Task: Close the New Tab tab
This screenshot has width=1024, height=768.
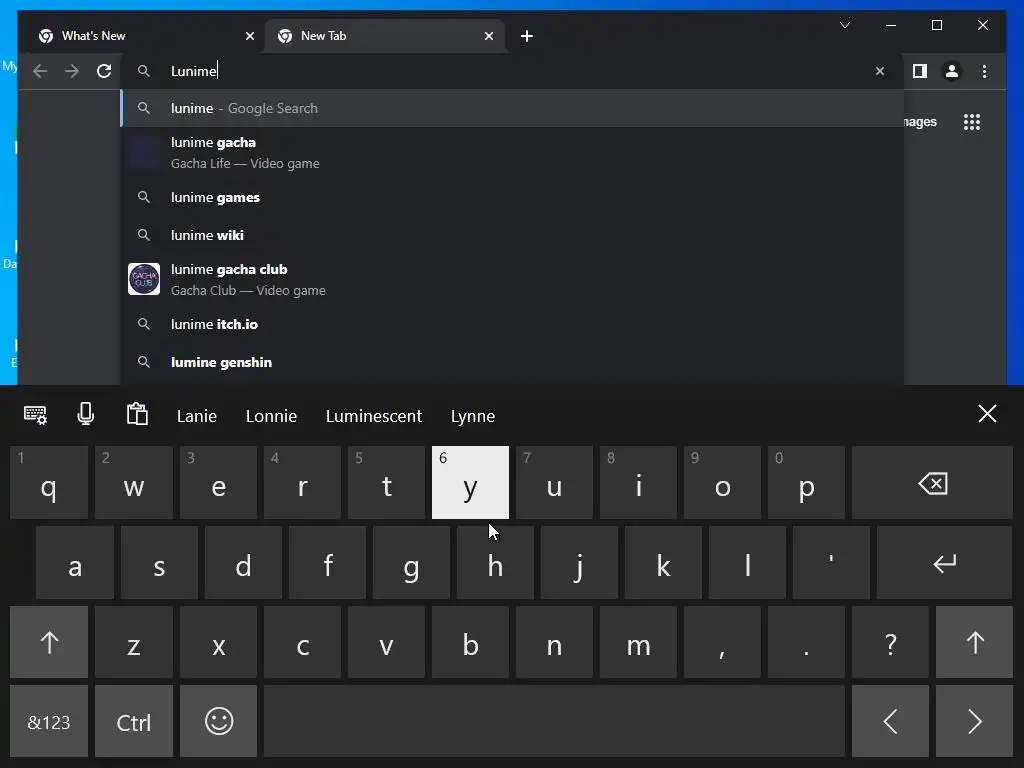Action: pyautogui.click(x=488, y=36)
